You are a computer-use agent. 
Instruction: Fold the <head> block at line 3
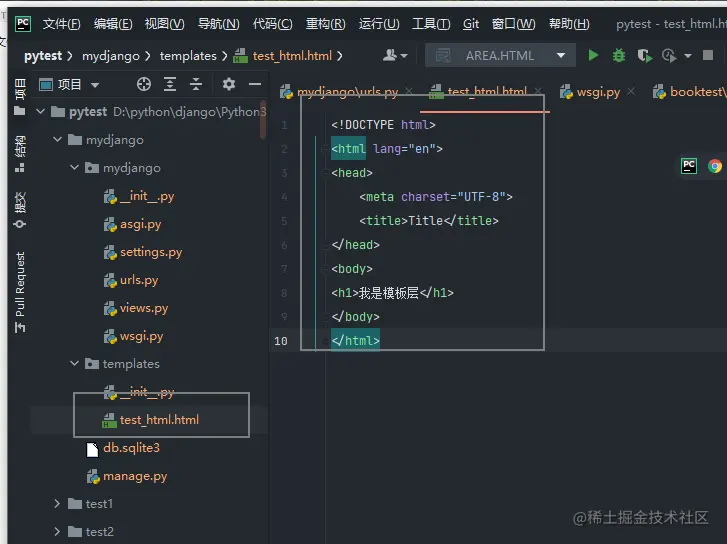click(324, 173)
